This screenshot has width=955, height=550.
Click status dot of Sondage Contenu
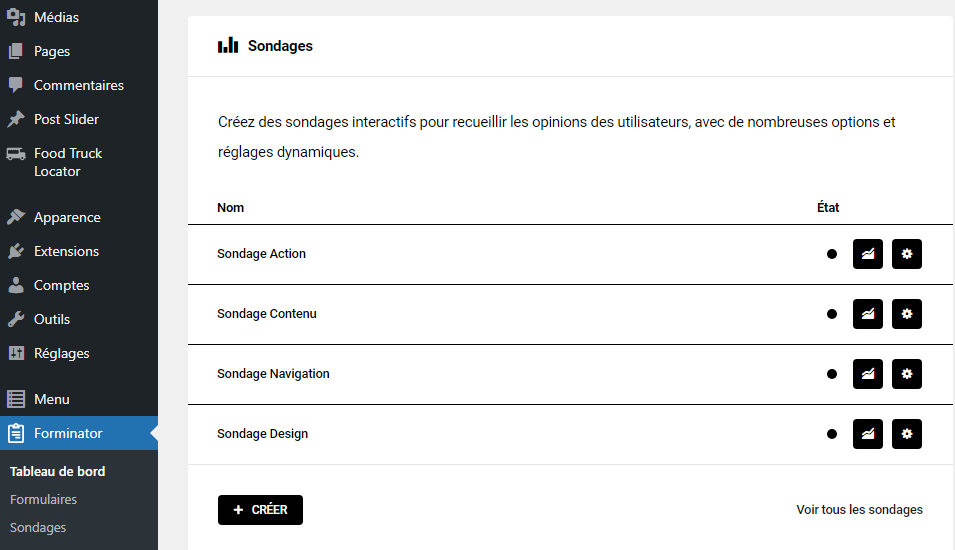(831, 314)
